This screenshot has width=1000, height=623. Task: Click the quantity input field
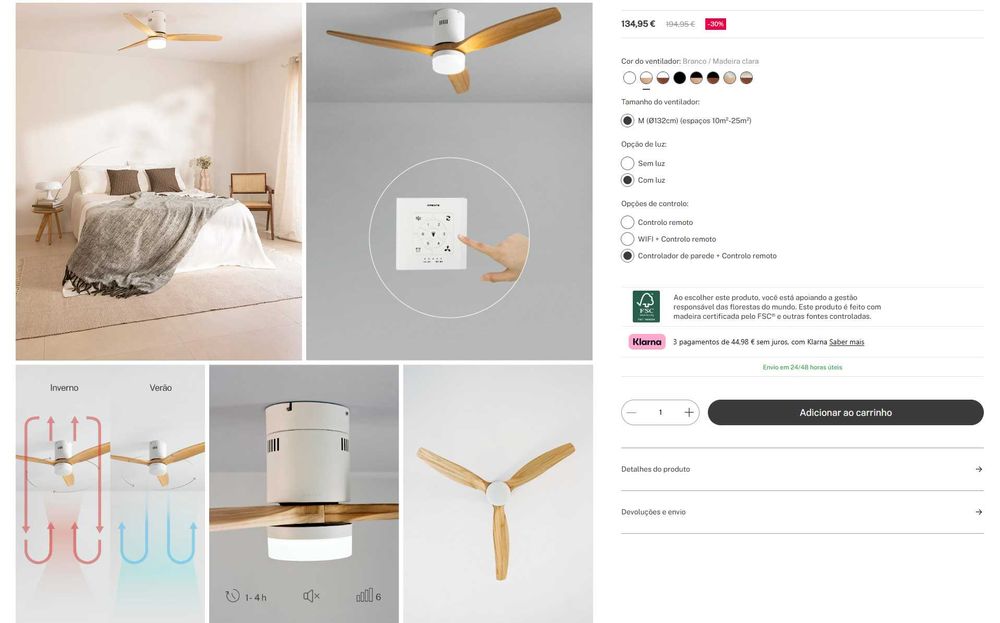tap(660, 413)
